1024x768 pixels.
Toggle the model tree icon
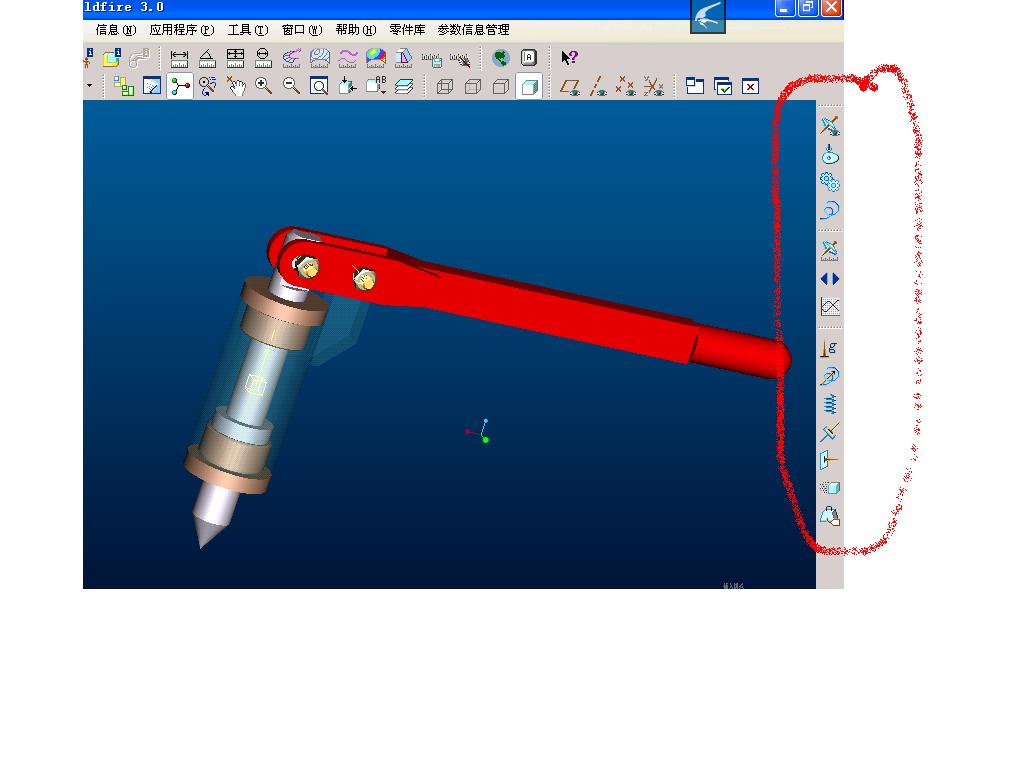[x=123, y=86]
